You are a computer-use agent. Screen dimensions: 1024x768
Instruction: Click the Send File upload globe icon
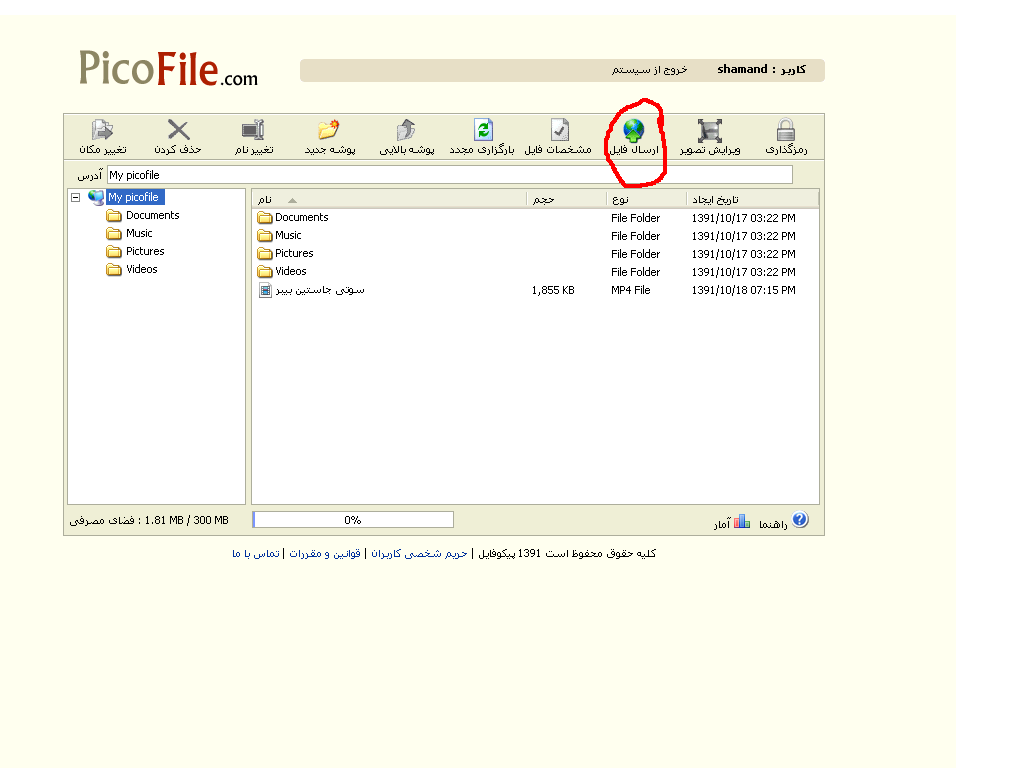[x=634, y=130]
